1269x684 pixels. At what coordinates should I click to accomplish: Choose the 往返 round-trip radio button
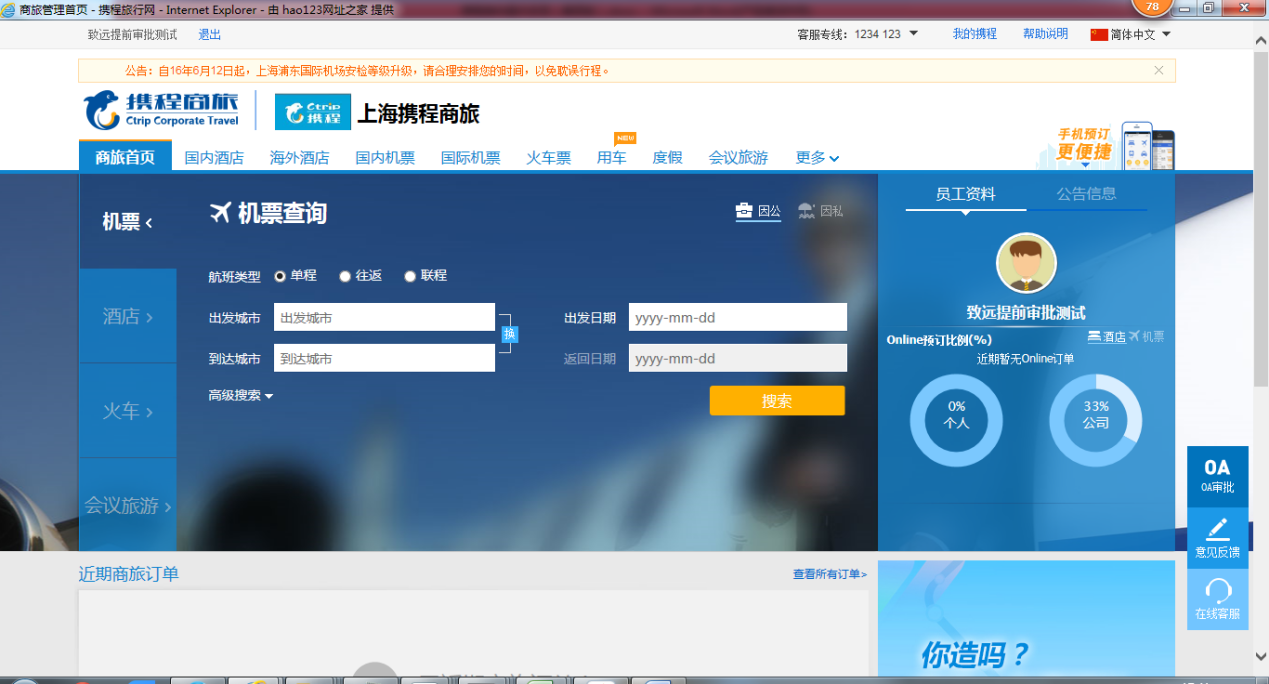coord(345,276)
